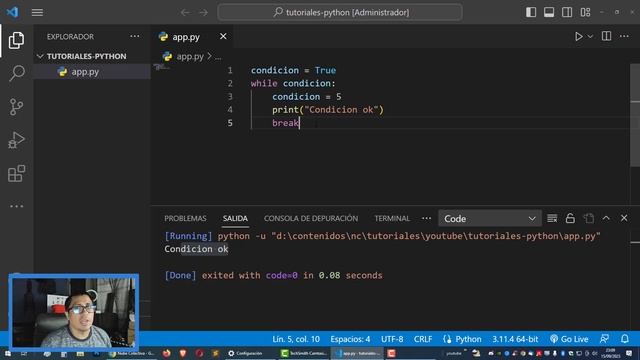Viewport: 640px width, 360px height.
Task: Open the Customize Layout icon
Action: point(585,12)
